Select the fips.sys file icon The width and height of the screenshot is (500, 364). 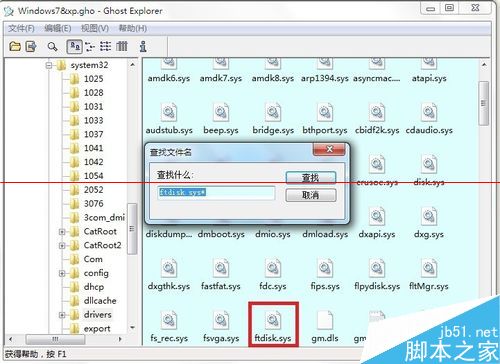pyautogui.click(x=325, y=268)
